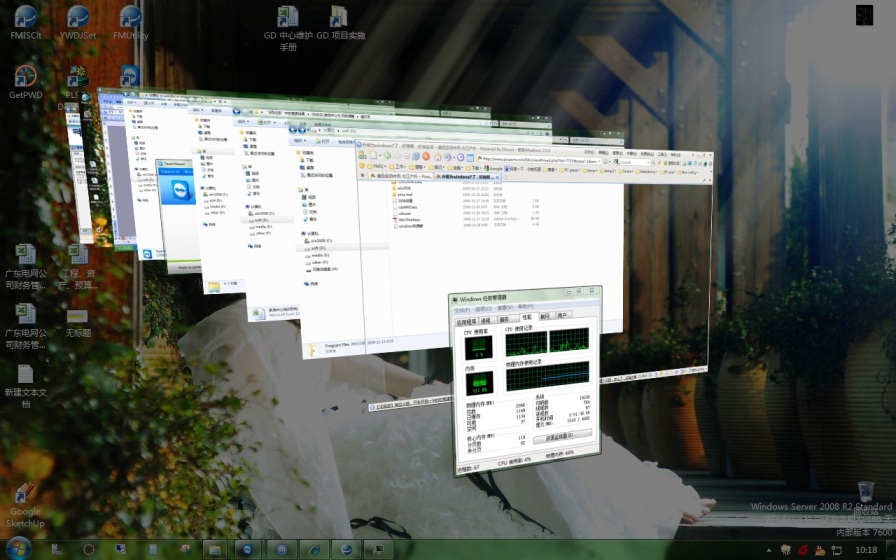Open Windows Explorer folder on the taskbar
This screenshot has width=896, height=560.
point(215,550)
